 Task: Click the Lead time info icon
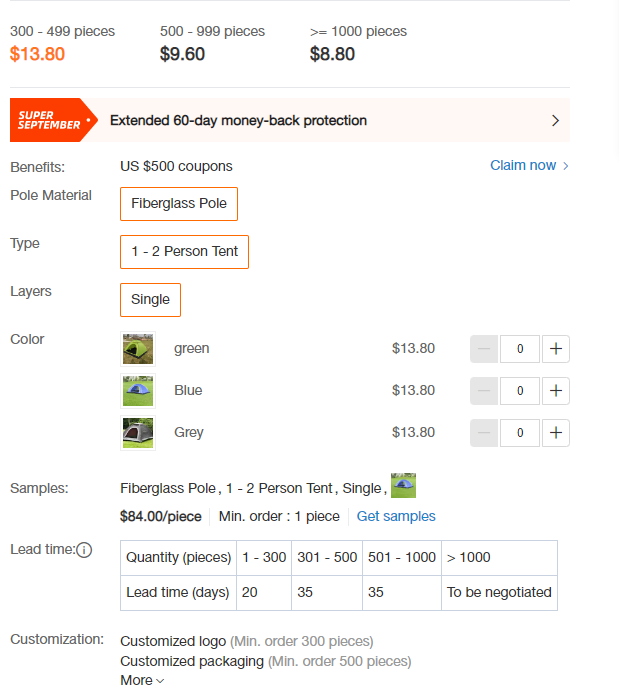84,550
